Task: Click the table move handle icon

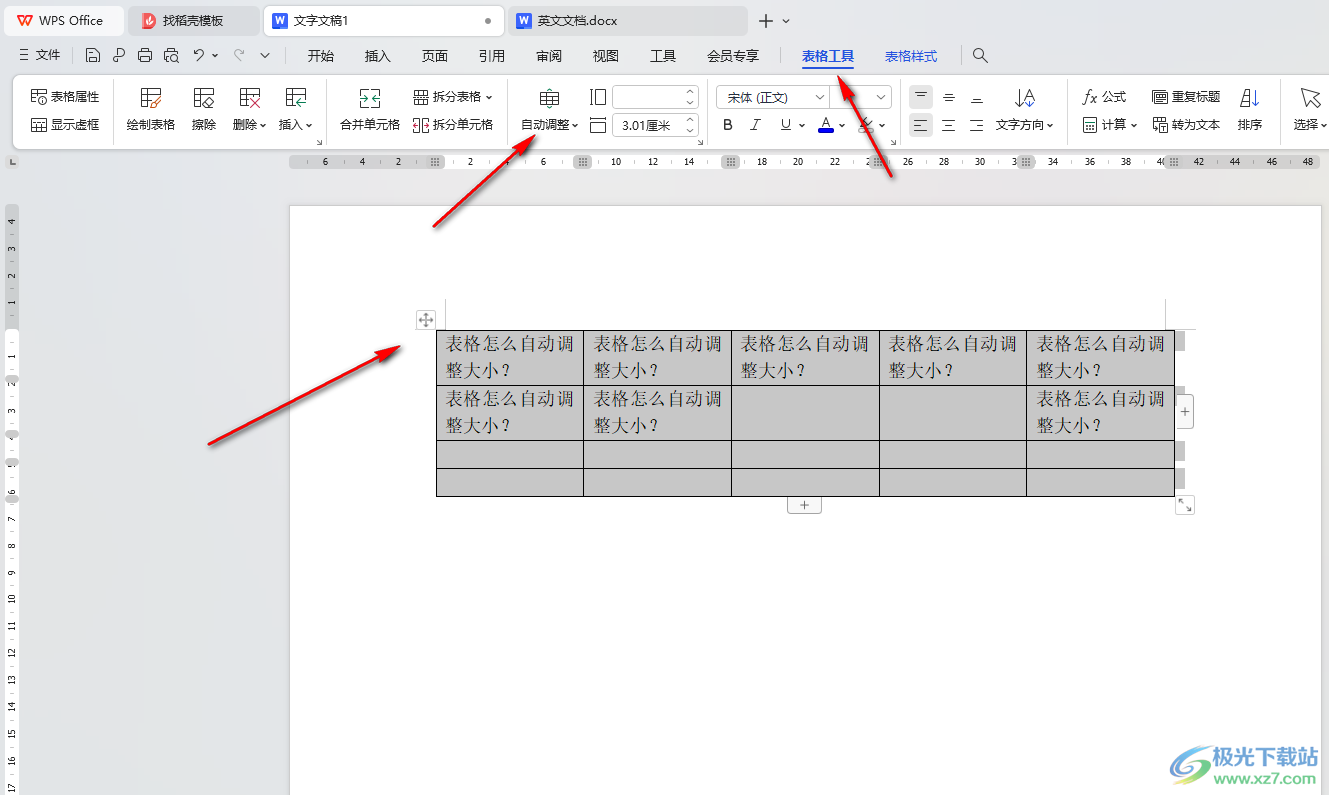Action: click(426, 320)
